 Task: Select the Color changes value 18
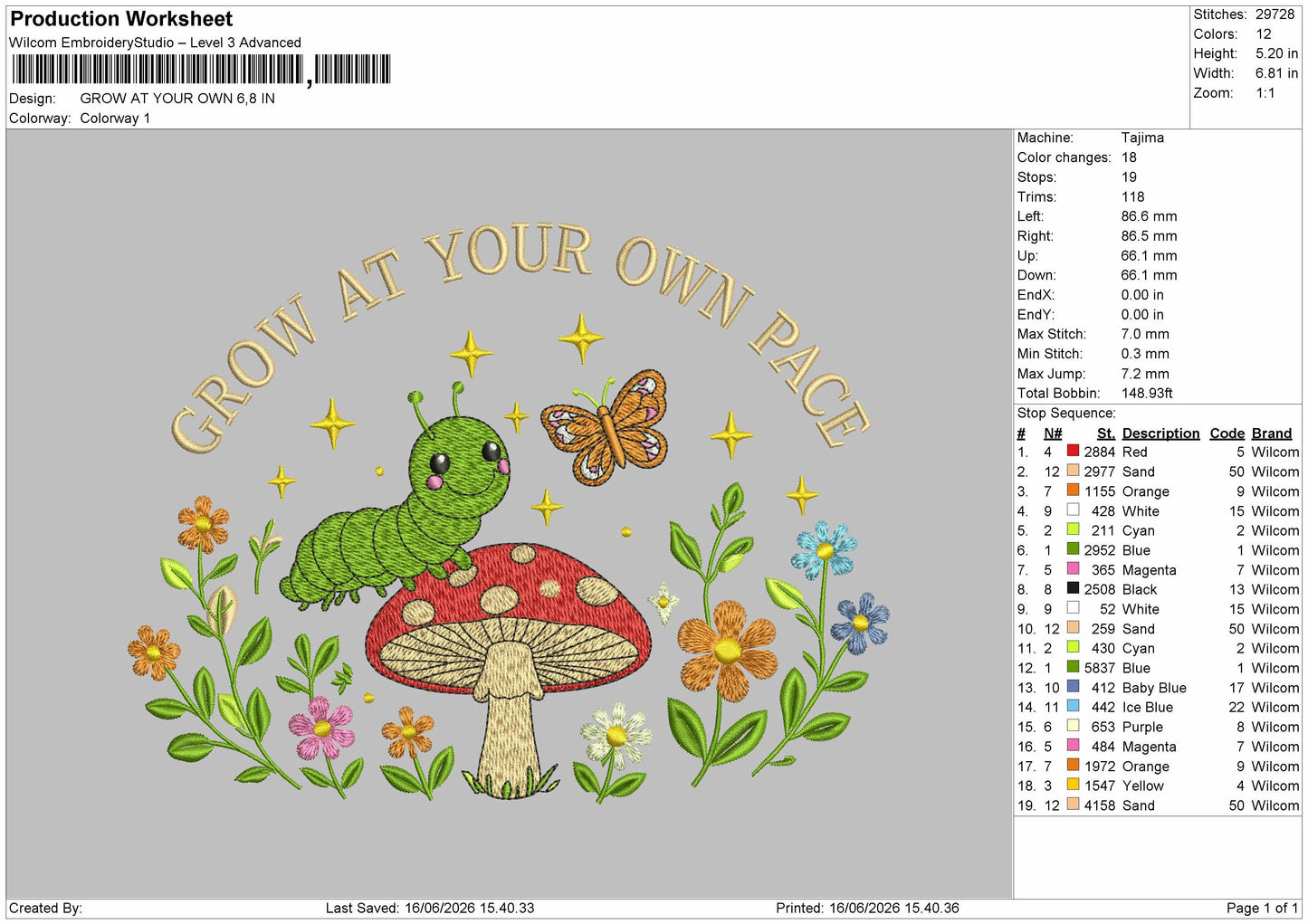(1129, 157)
